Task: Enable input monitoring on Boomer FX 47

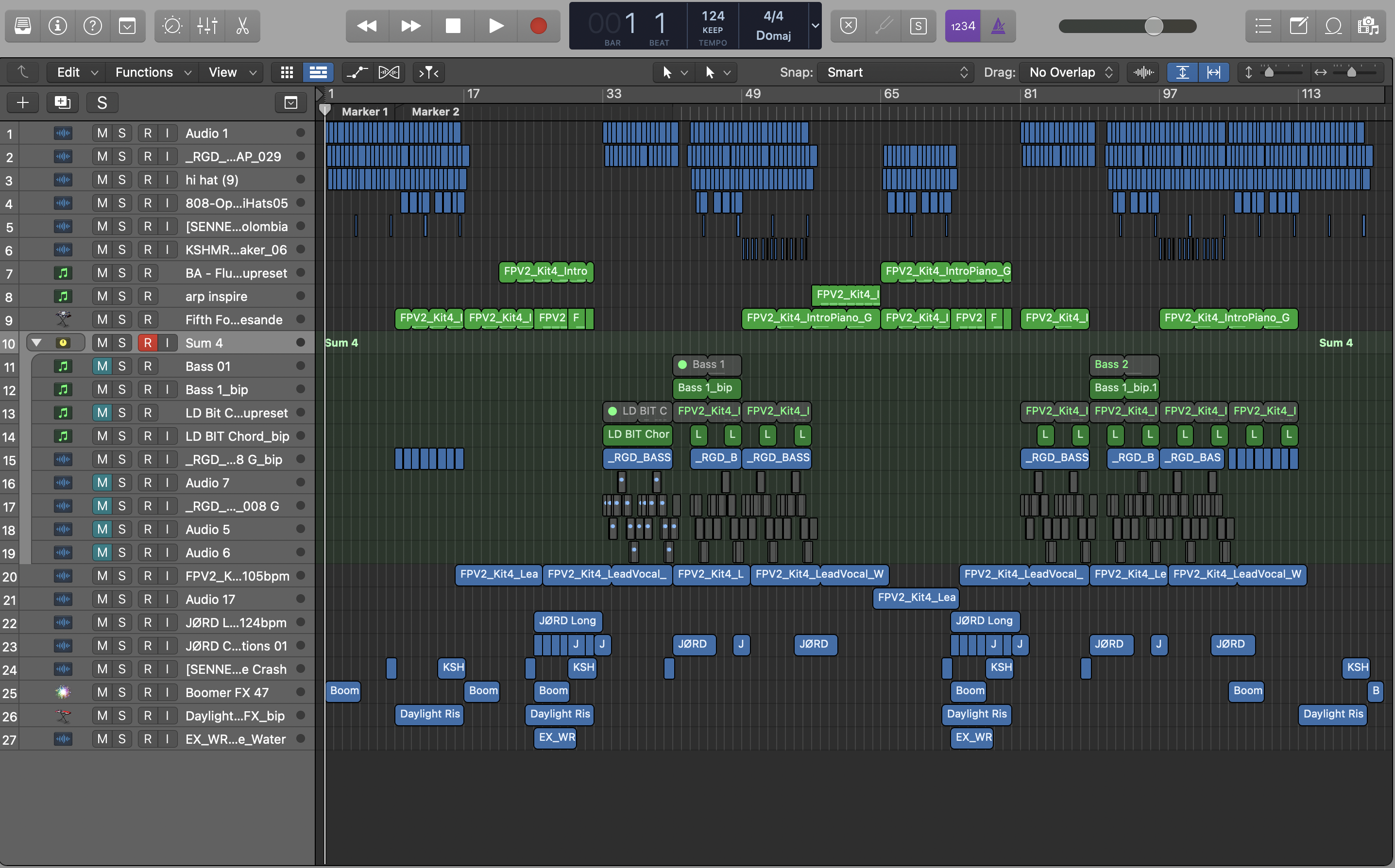Action: [167, 692]
